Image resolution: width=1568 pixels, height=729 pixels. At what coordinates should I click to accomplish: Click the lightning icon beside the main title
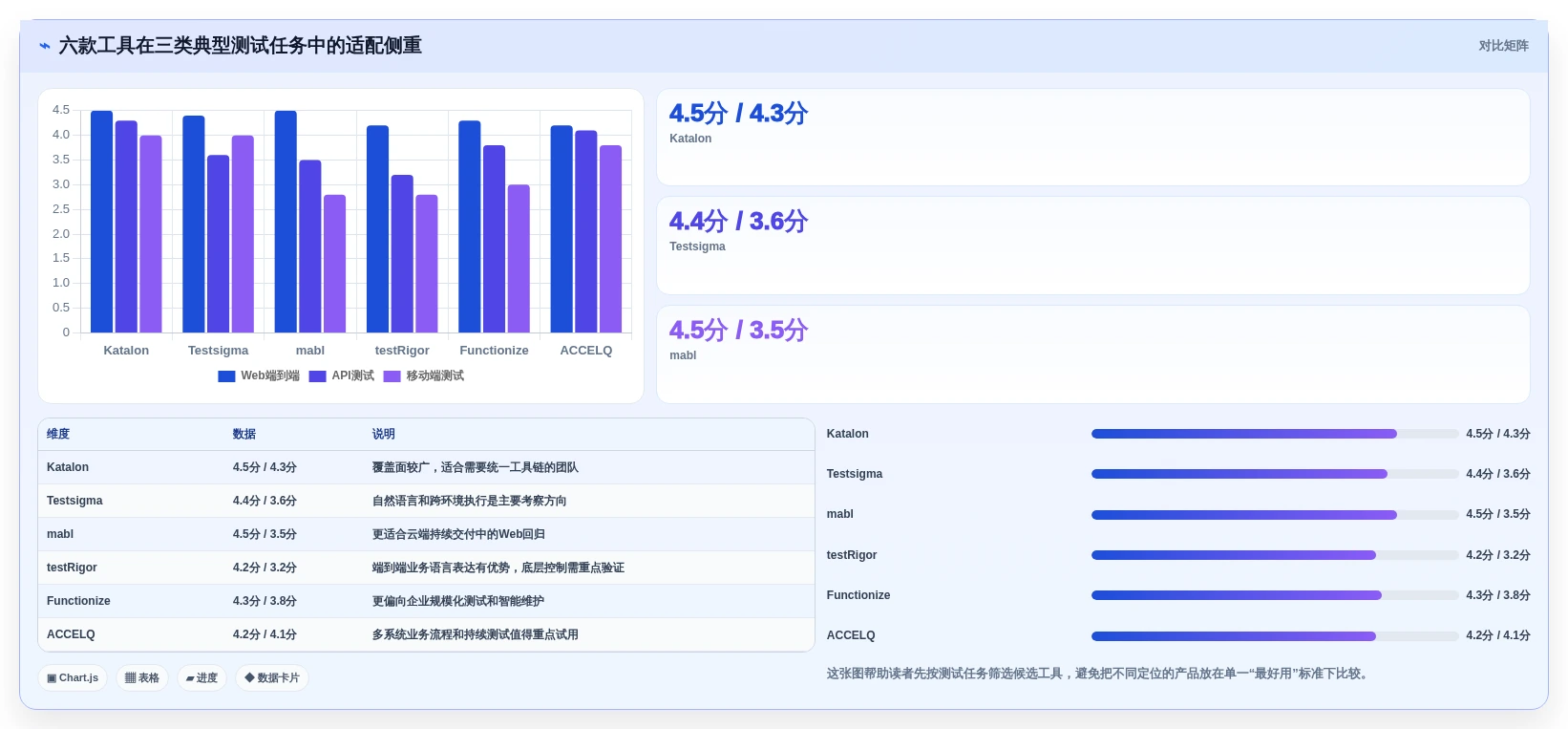(x=44, y=46)
